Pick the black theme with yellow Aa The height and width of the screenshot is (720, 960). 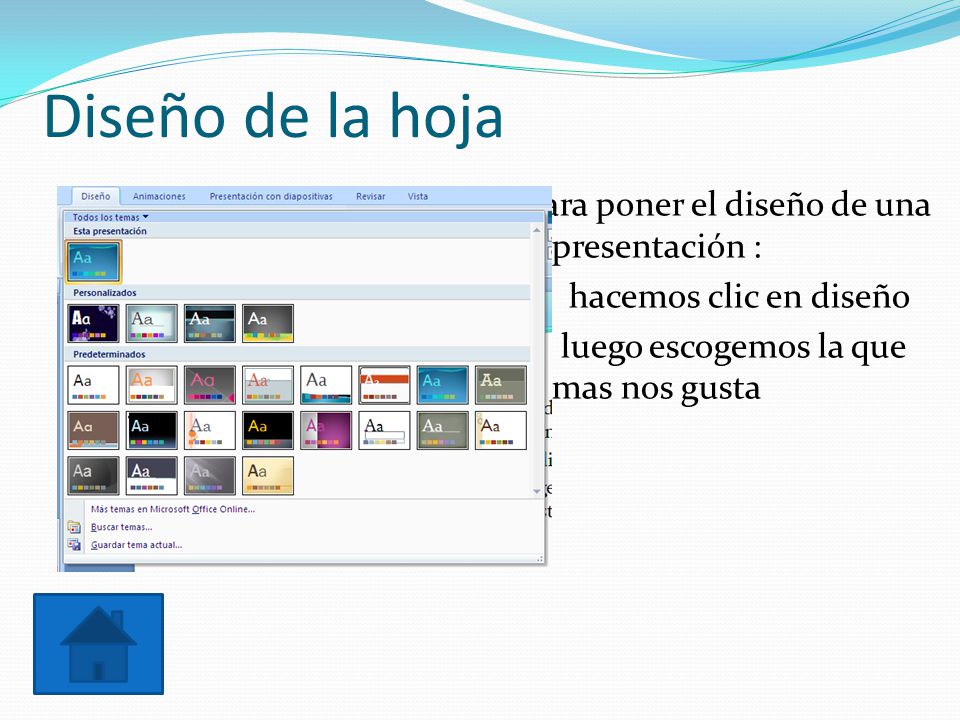coord(268,430)
